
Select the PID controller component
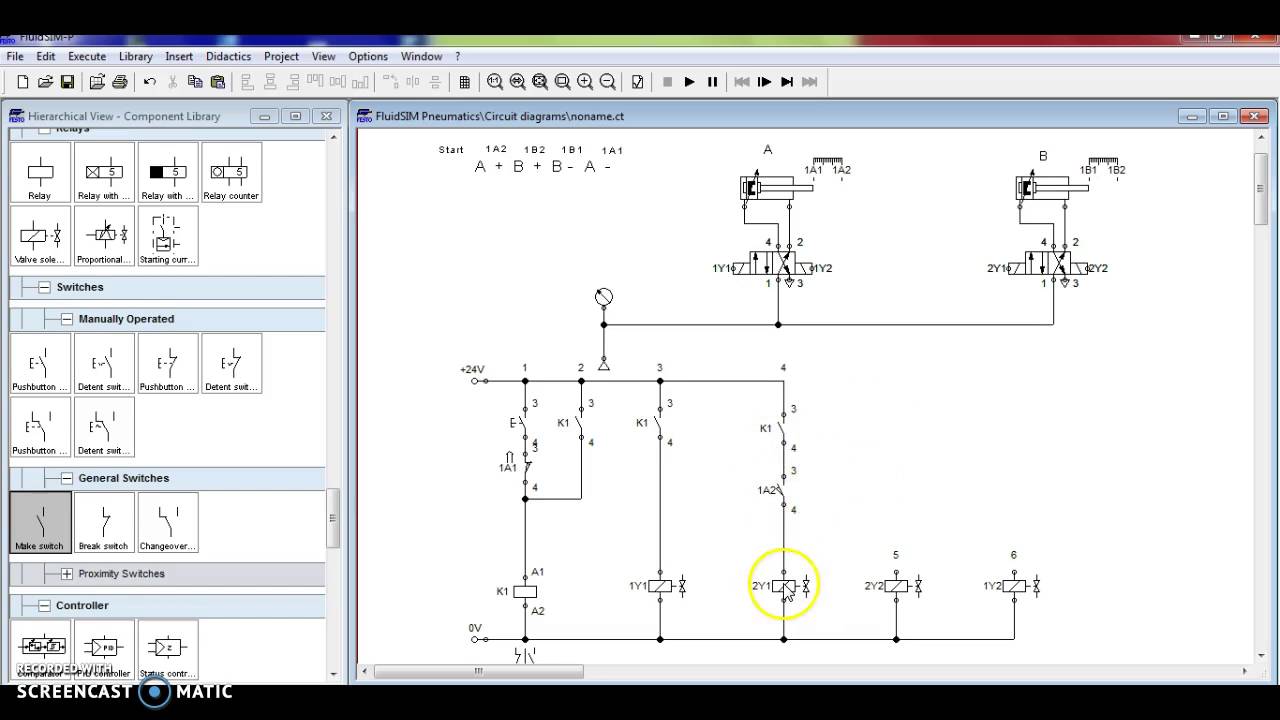(104, 650)
